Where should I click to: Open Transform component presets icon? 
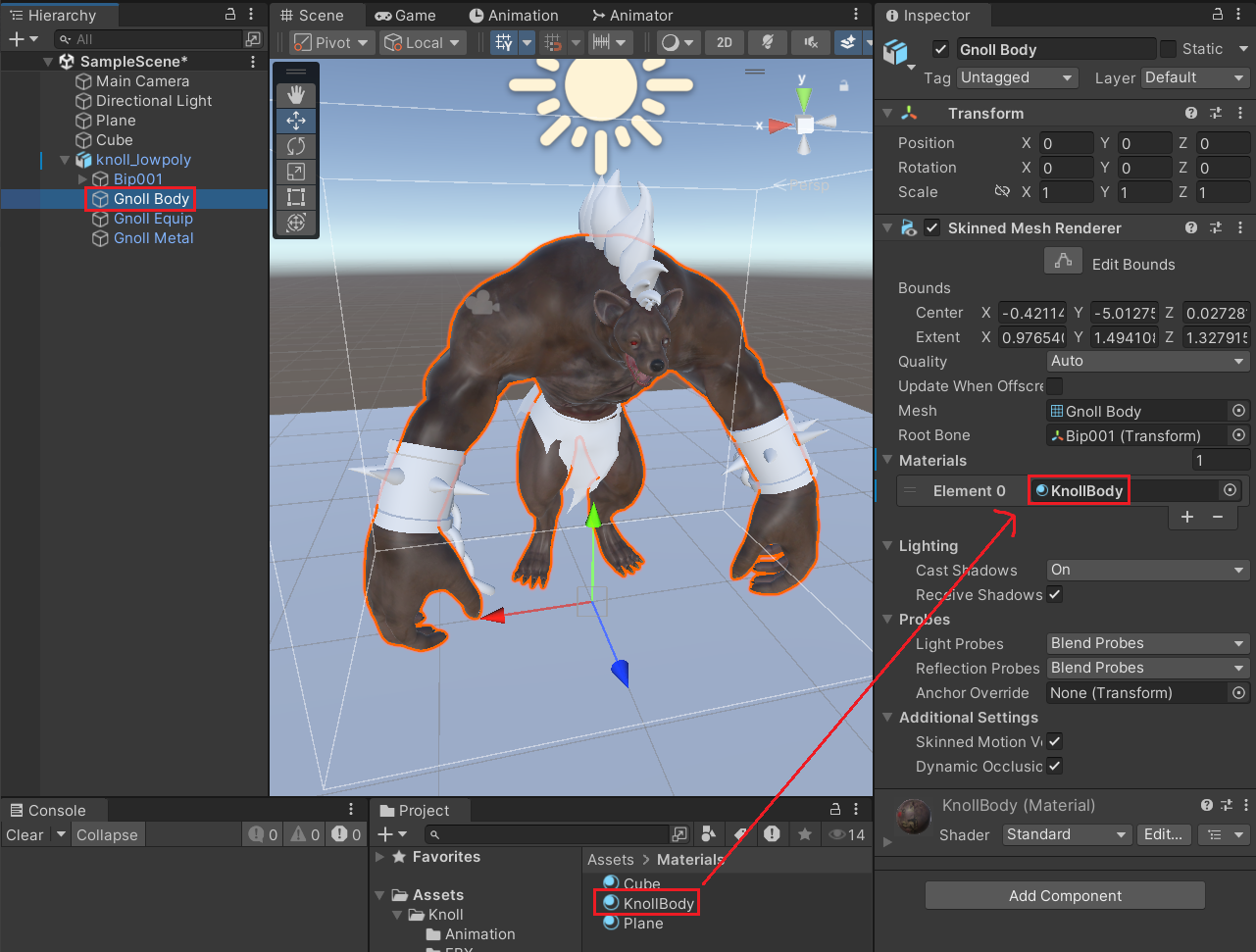(1216, 113)
